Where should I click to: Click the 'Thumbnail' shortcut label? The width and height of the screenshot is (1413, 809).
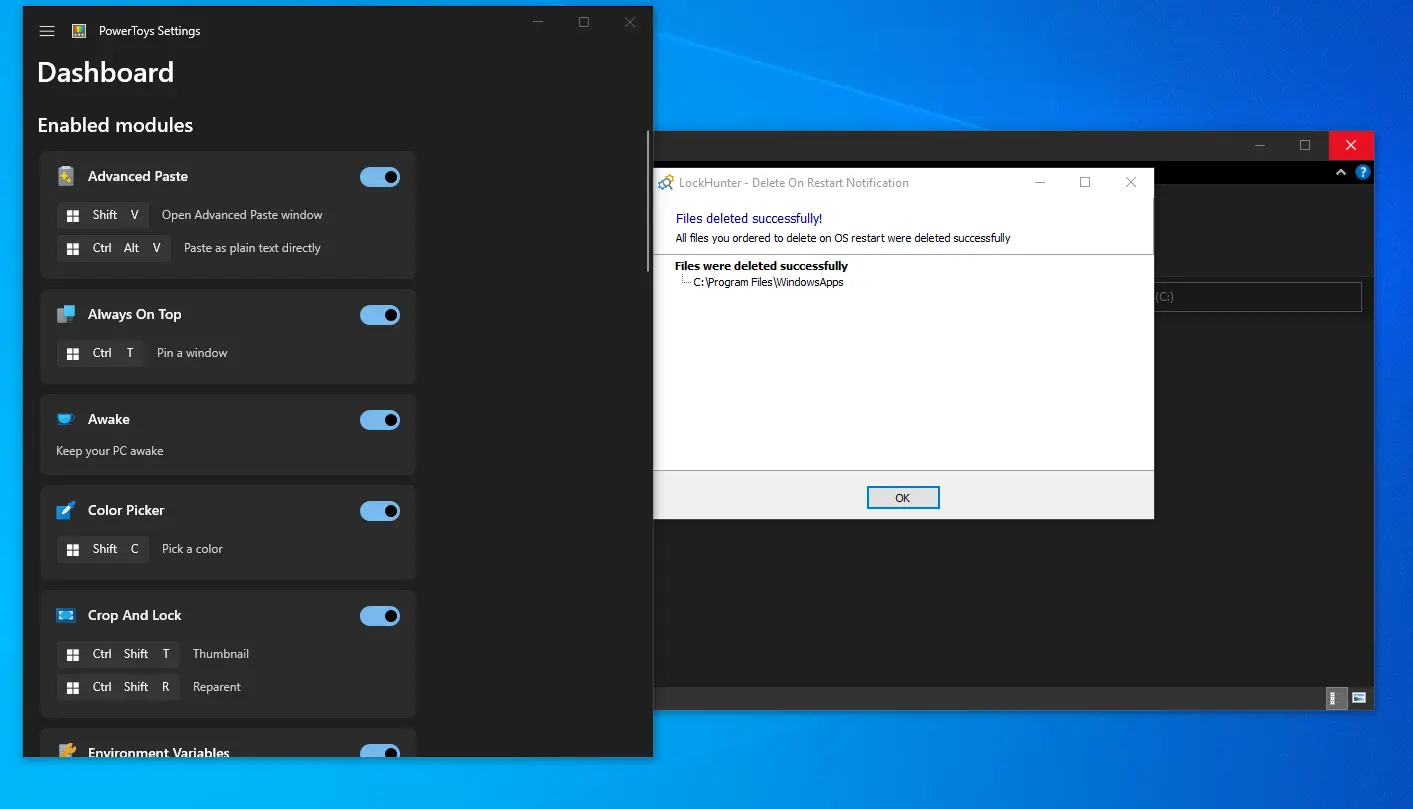tap(221, 654)
